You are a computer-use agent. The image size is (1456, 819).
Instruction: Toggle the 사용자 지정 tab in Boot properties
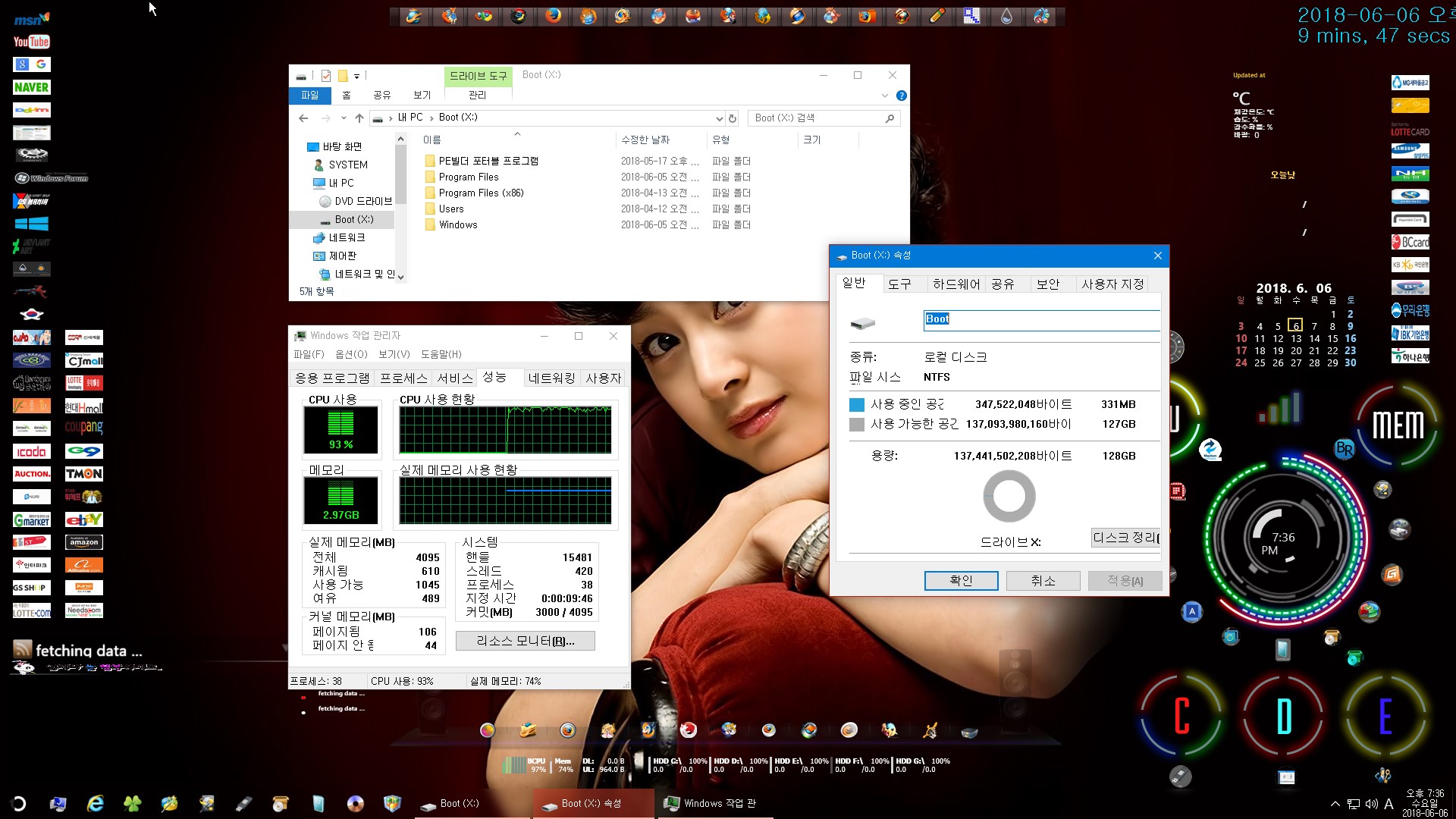pos(1113,284)
